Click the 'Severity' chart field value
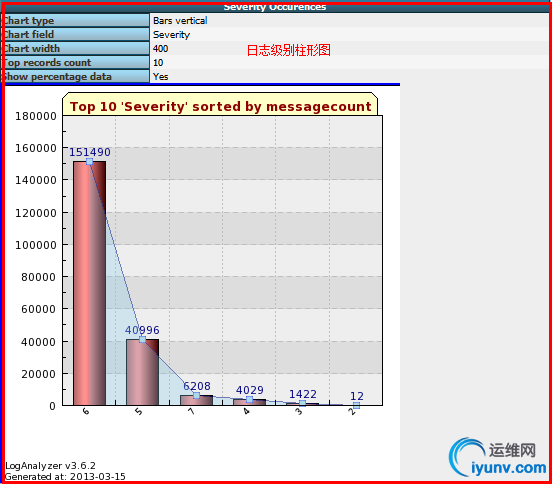The width and height of the screenshot is (552, 484). tap(171, 35)
